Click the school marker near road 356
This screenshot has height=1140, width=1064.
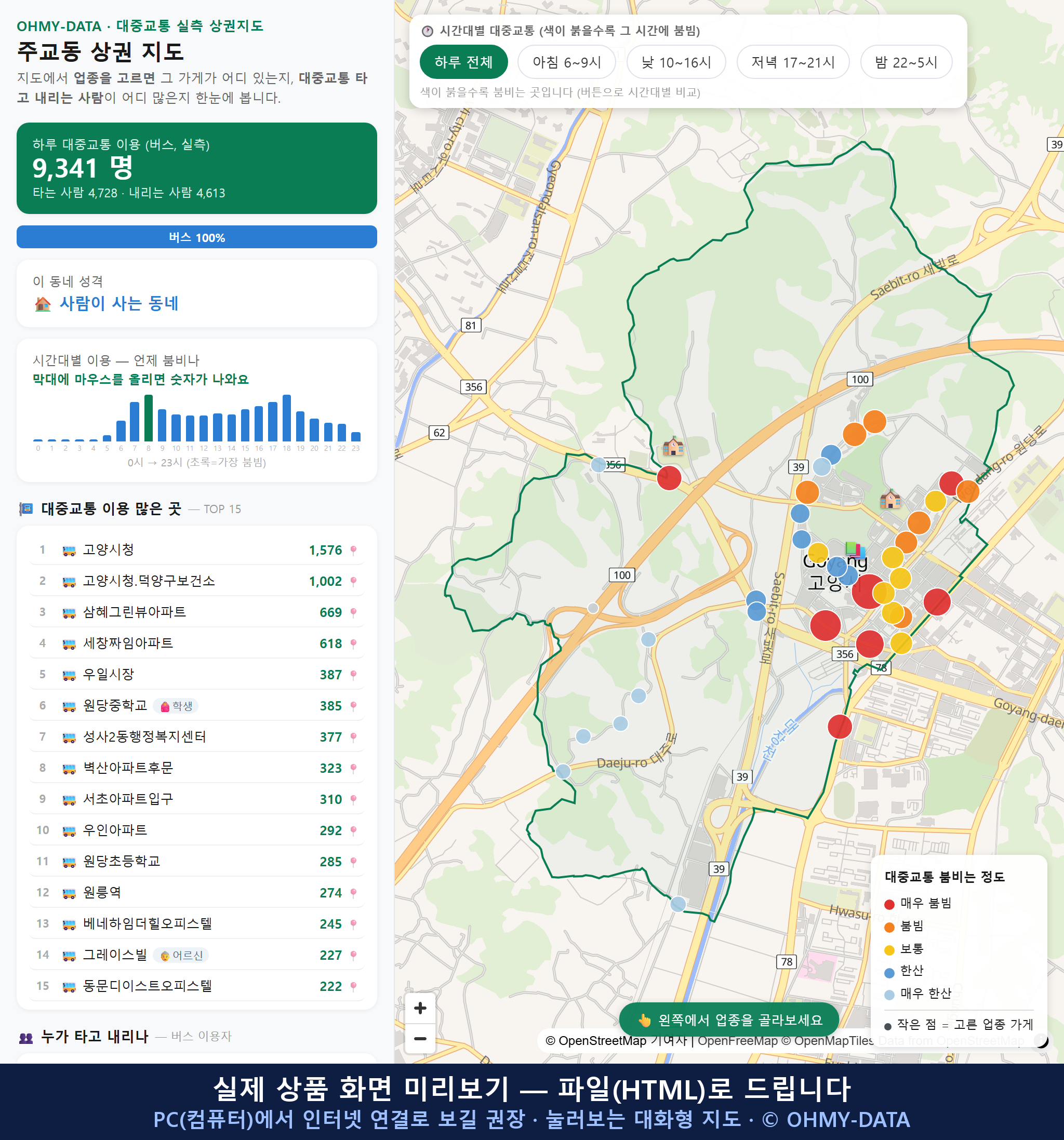tap(673, 446)
